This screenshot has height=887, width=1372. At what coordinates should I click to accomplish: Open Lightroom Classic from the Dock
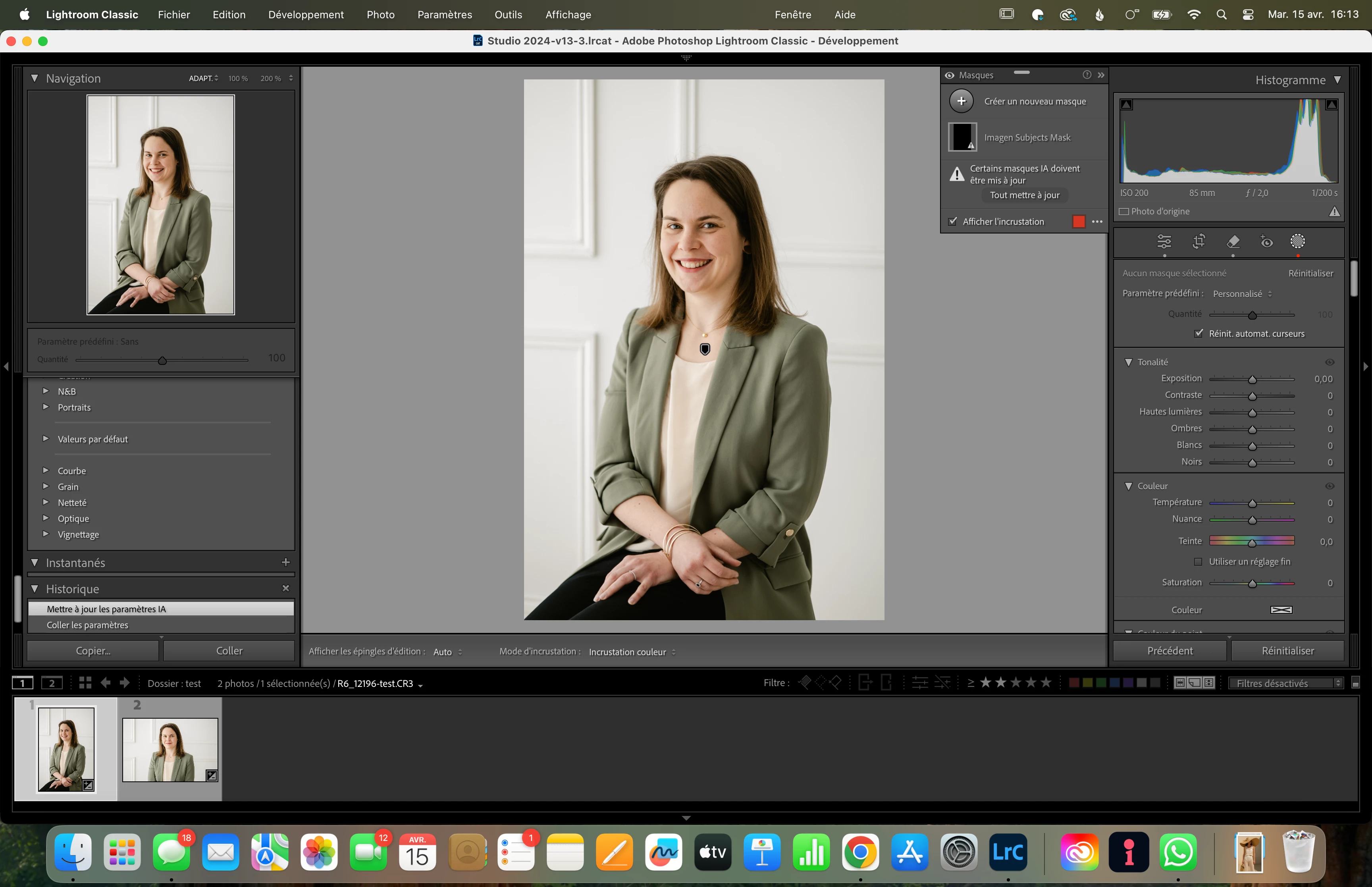click(1008, 852)
